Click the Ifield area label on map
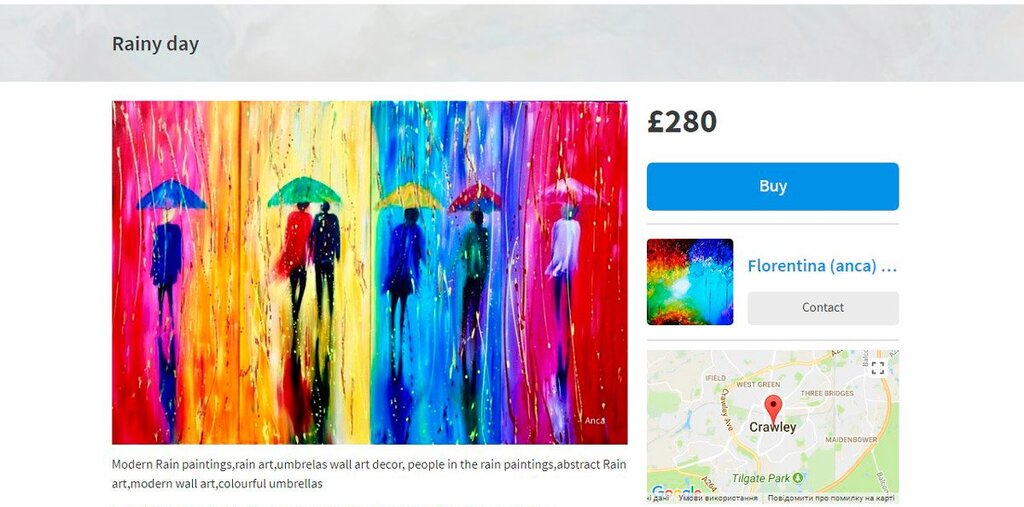 (716, 378)
